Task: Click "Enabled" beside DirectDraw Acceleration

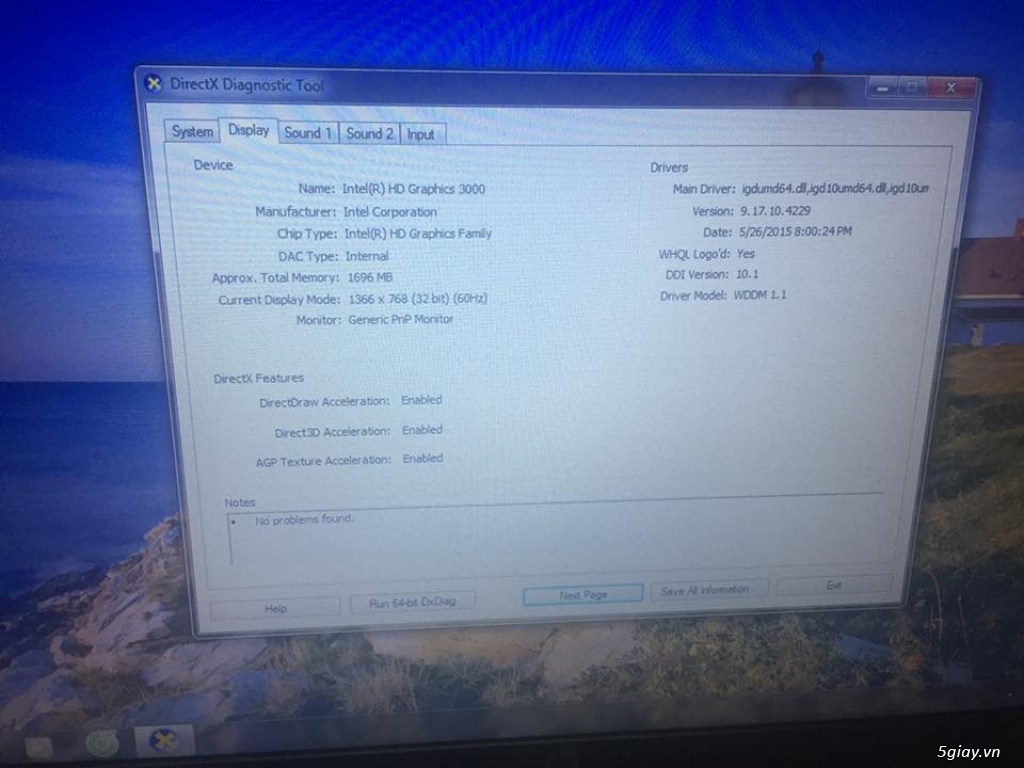Action: 421,400
